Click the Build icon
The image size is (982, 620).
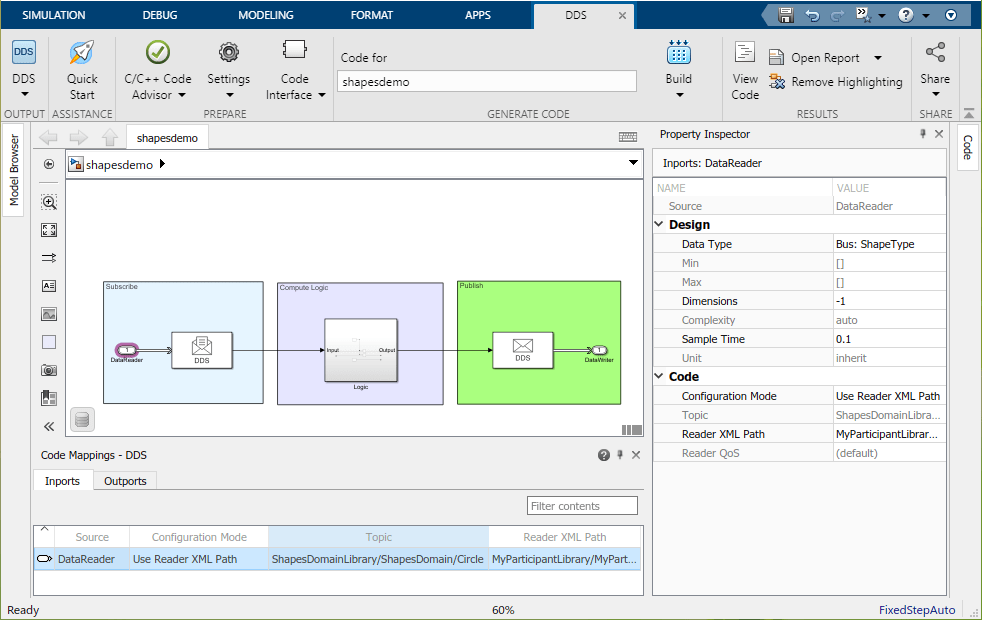point(679,53)
